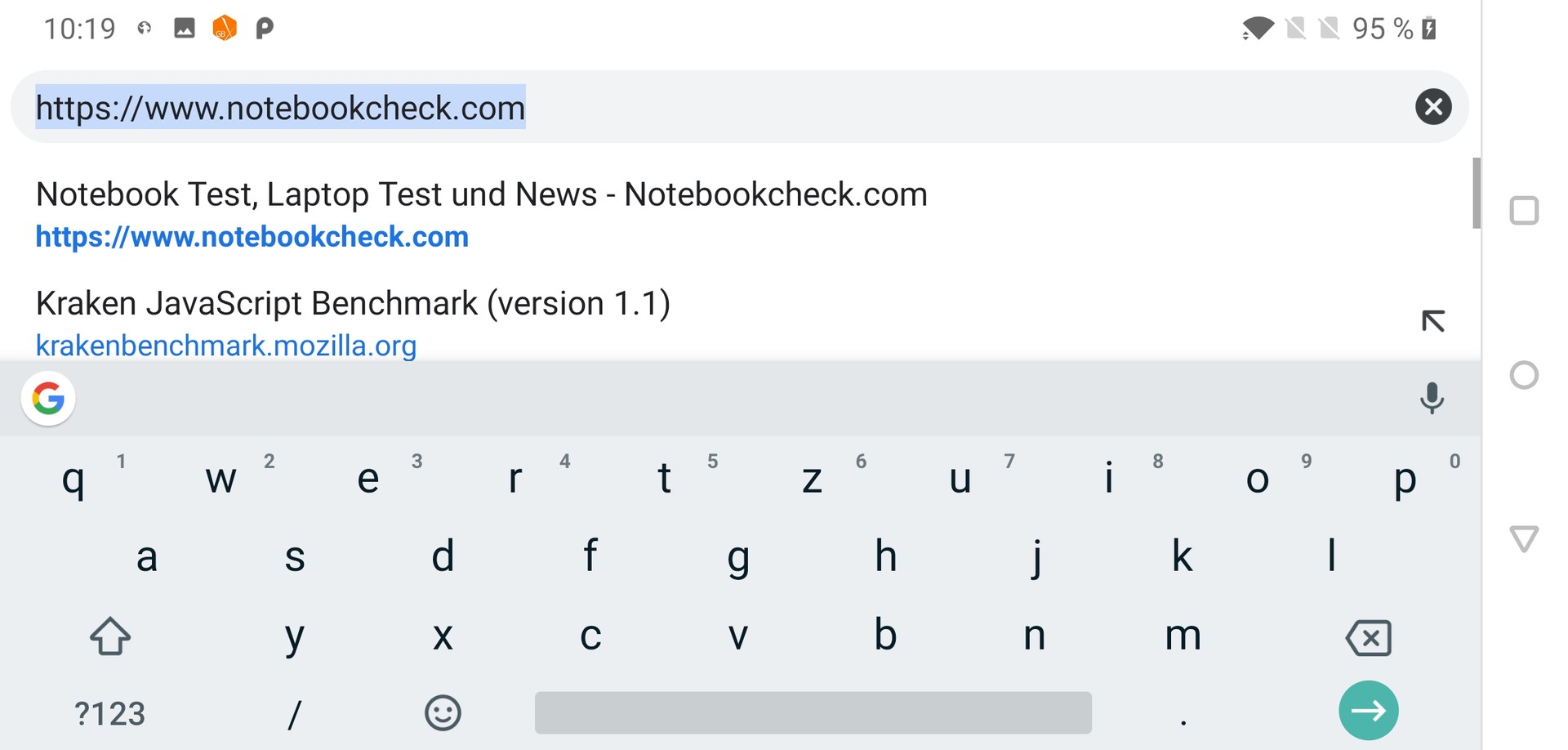Open the emoji picker smiley key
The width and height of the screenshot is (1568, 750).
[x=443, y=713]
